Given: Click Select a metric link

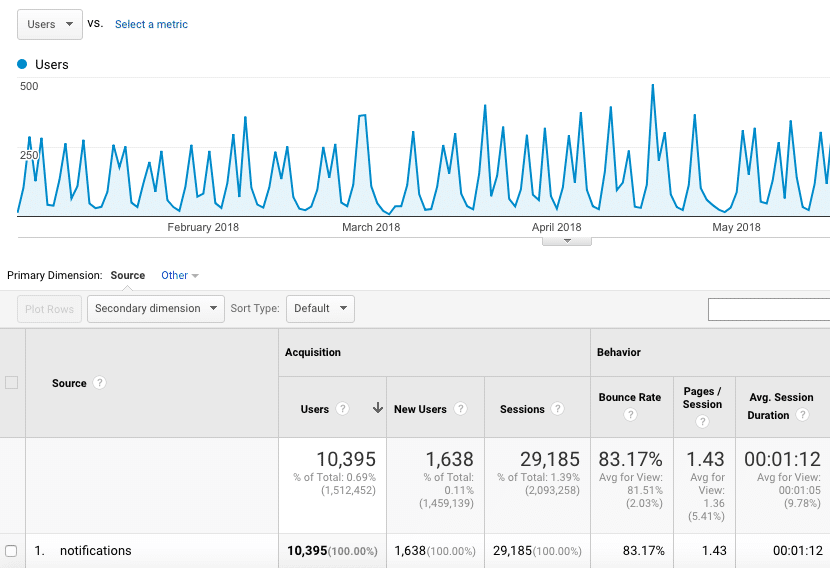Looking at the screenshot, I should (x=151, y=24).
